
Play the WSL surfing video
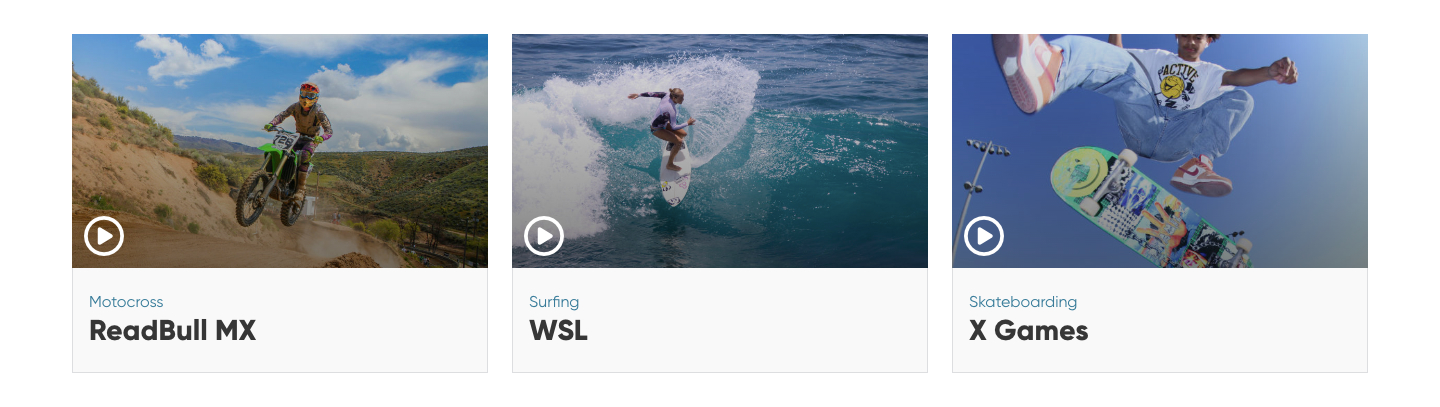pyautogui.click(x=544, y=236)
